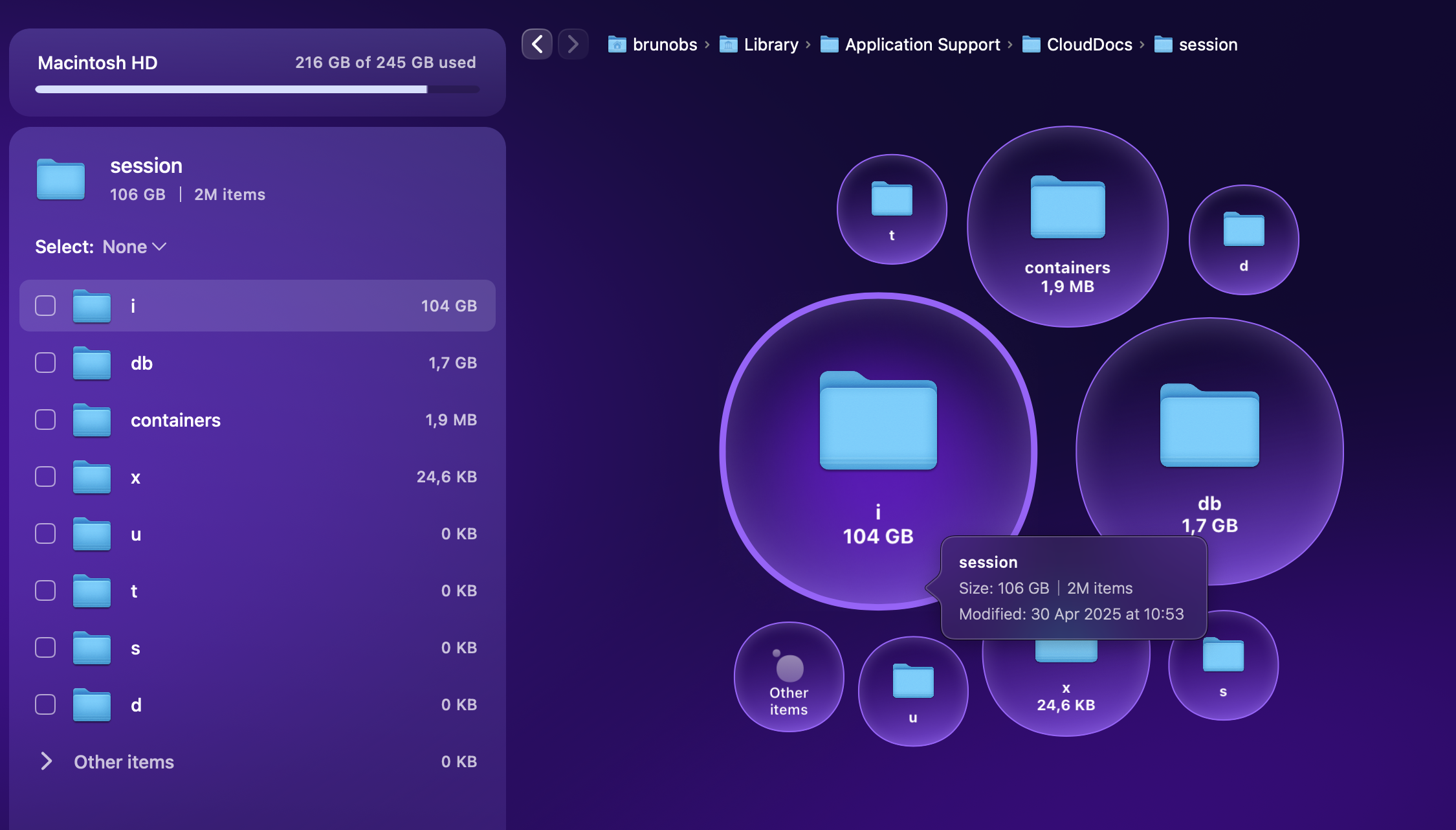The image size is (1456, 830).
Task: Tick the containers folder checkbox
Action: click(45, 420)
